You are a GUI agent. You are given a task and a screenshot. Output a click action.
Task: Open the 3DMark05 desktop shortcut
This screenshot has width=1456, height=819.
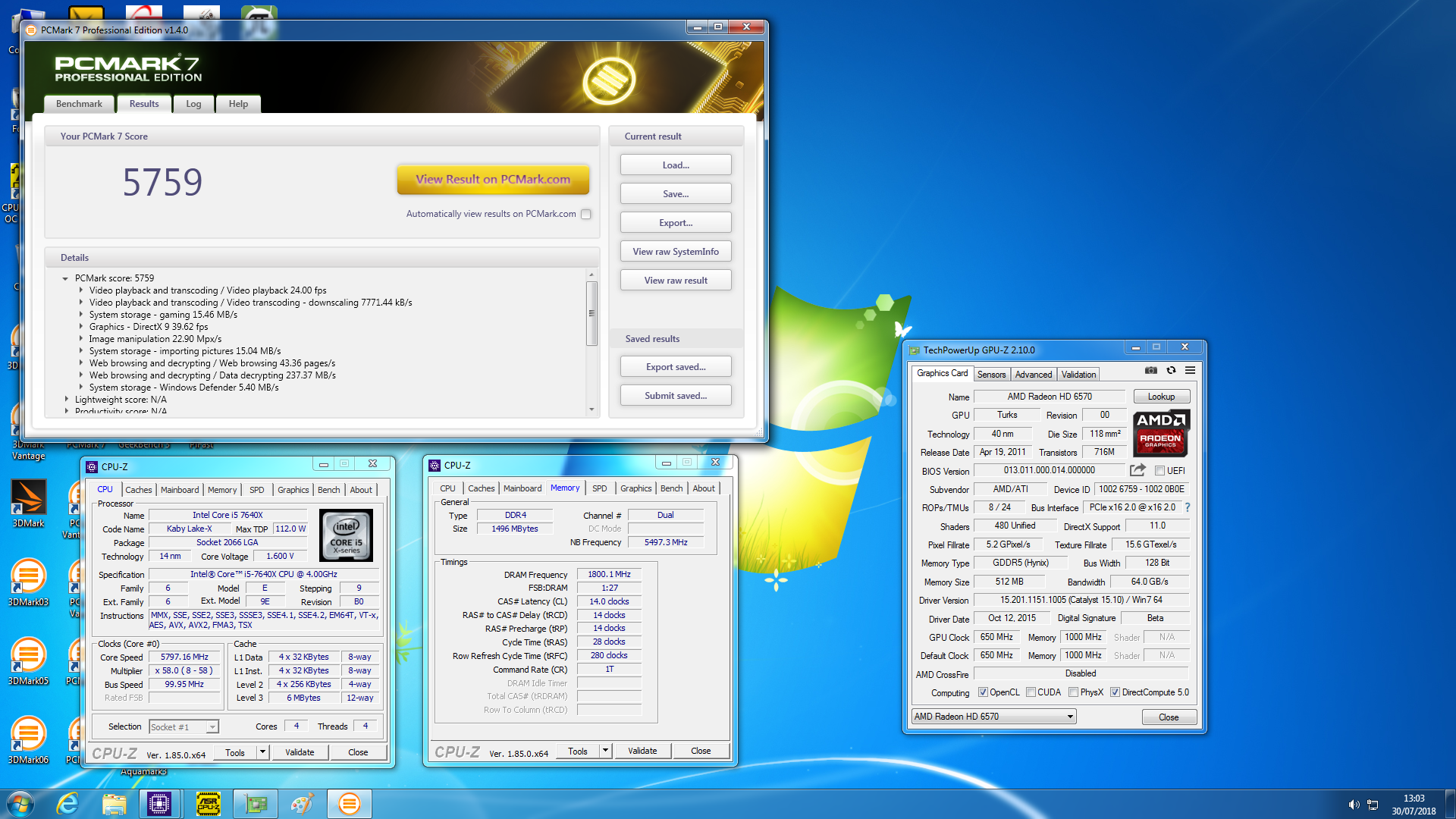28,661
